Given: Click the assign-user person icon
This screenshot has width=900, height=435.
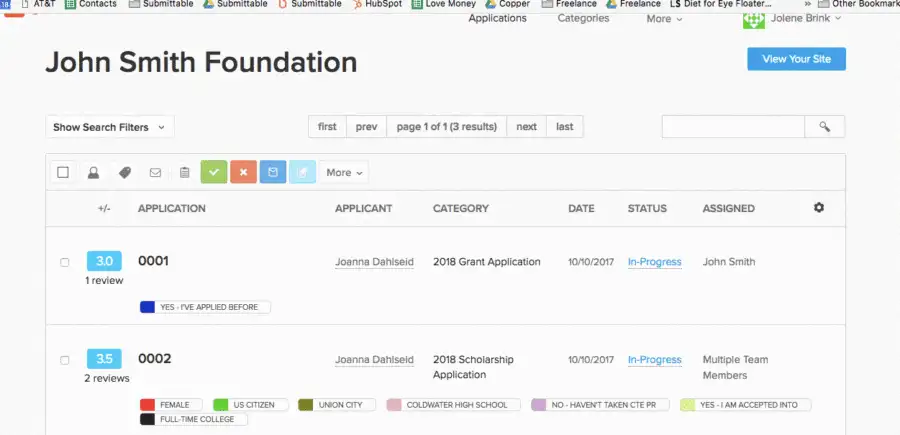Looking at the screenshot, I should (x=93, y=173).
